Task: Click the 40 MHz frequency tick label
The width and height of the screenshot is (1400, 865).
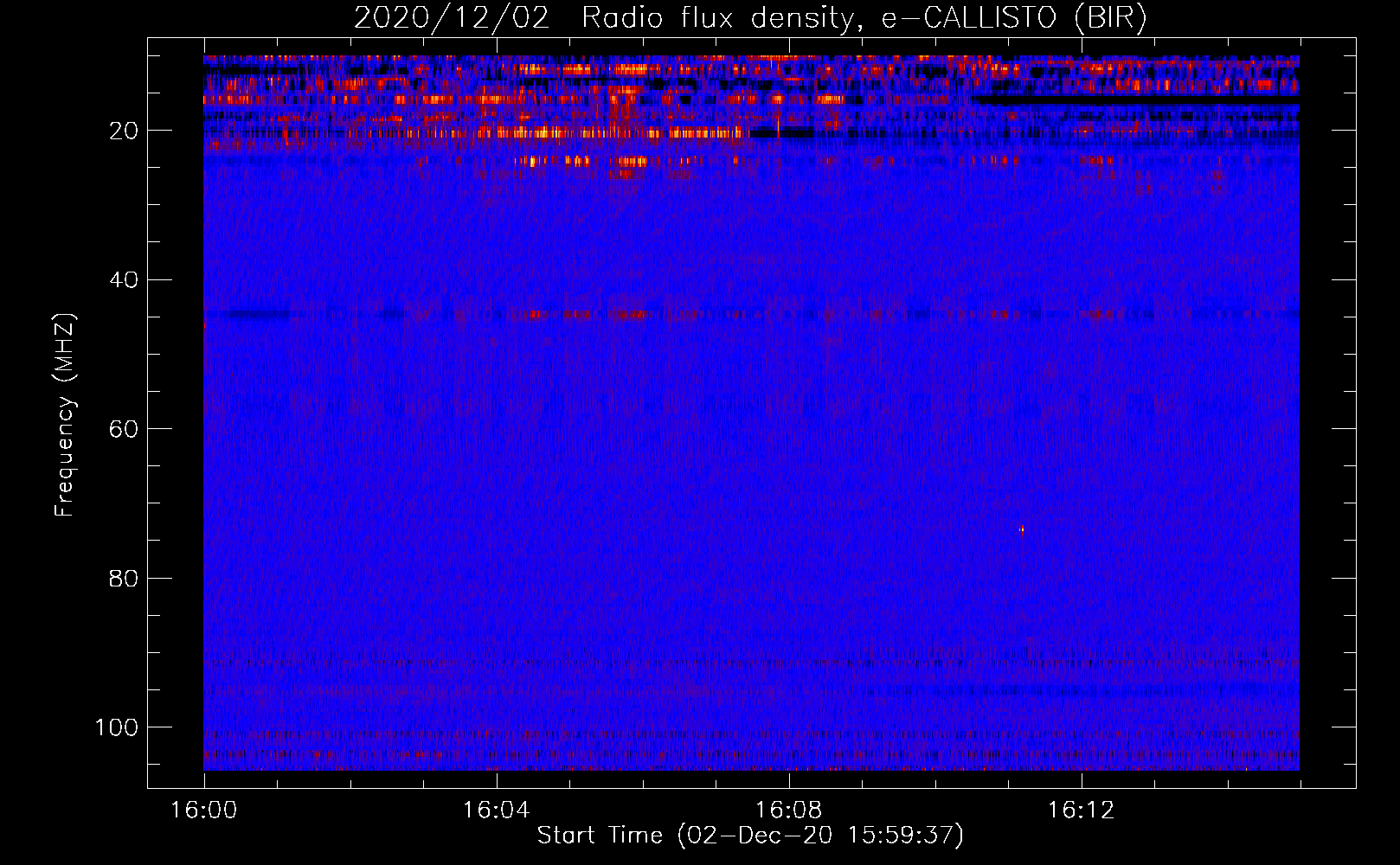Action: [125, 279]
